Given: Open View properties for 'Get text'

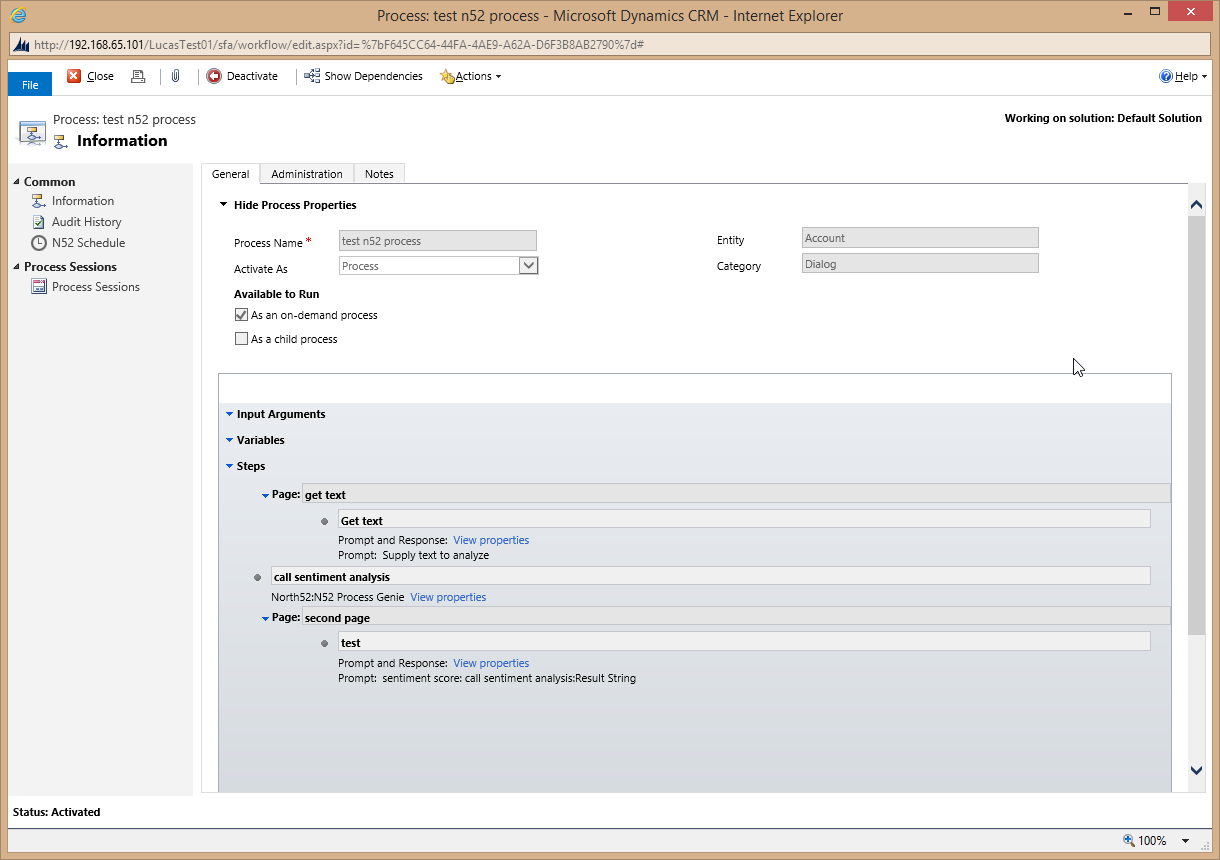Looking at the screenshot, I should point(491,540).
